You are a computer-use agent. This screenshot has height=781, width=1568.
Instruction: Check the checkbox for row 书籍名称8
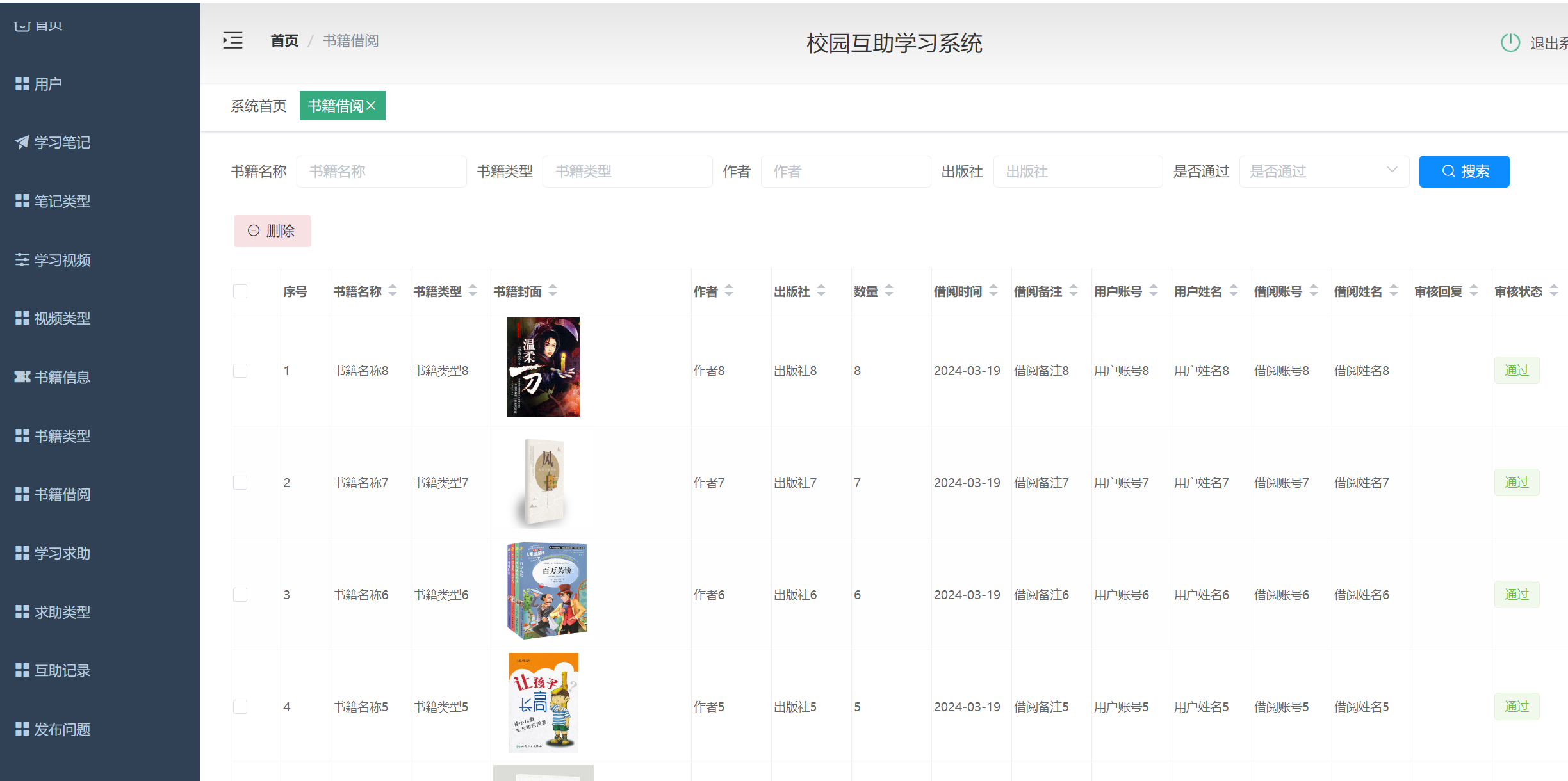[240, 371]
